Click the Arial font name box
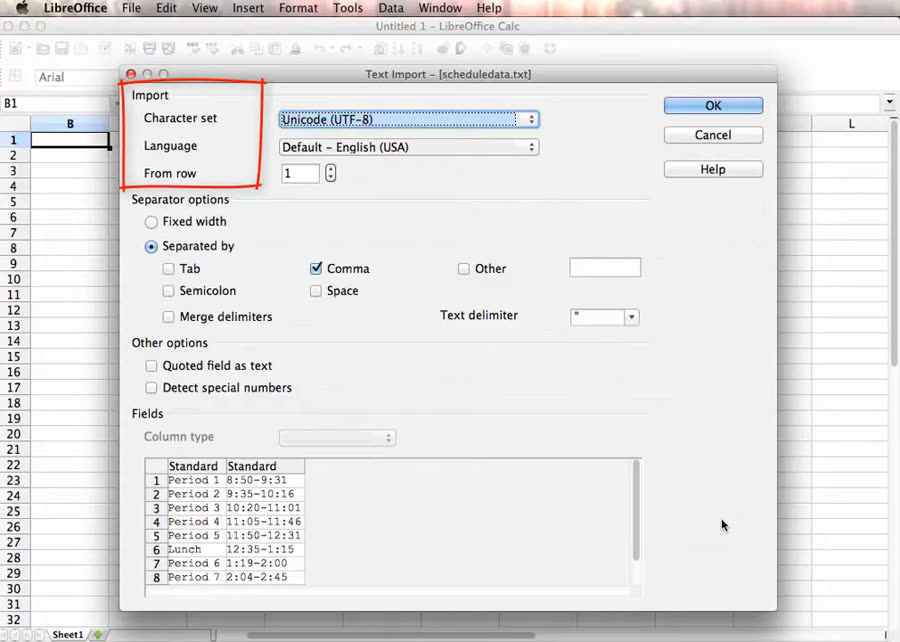This screenshot has width=900, height=642. [x=77, y=77]
